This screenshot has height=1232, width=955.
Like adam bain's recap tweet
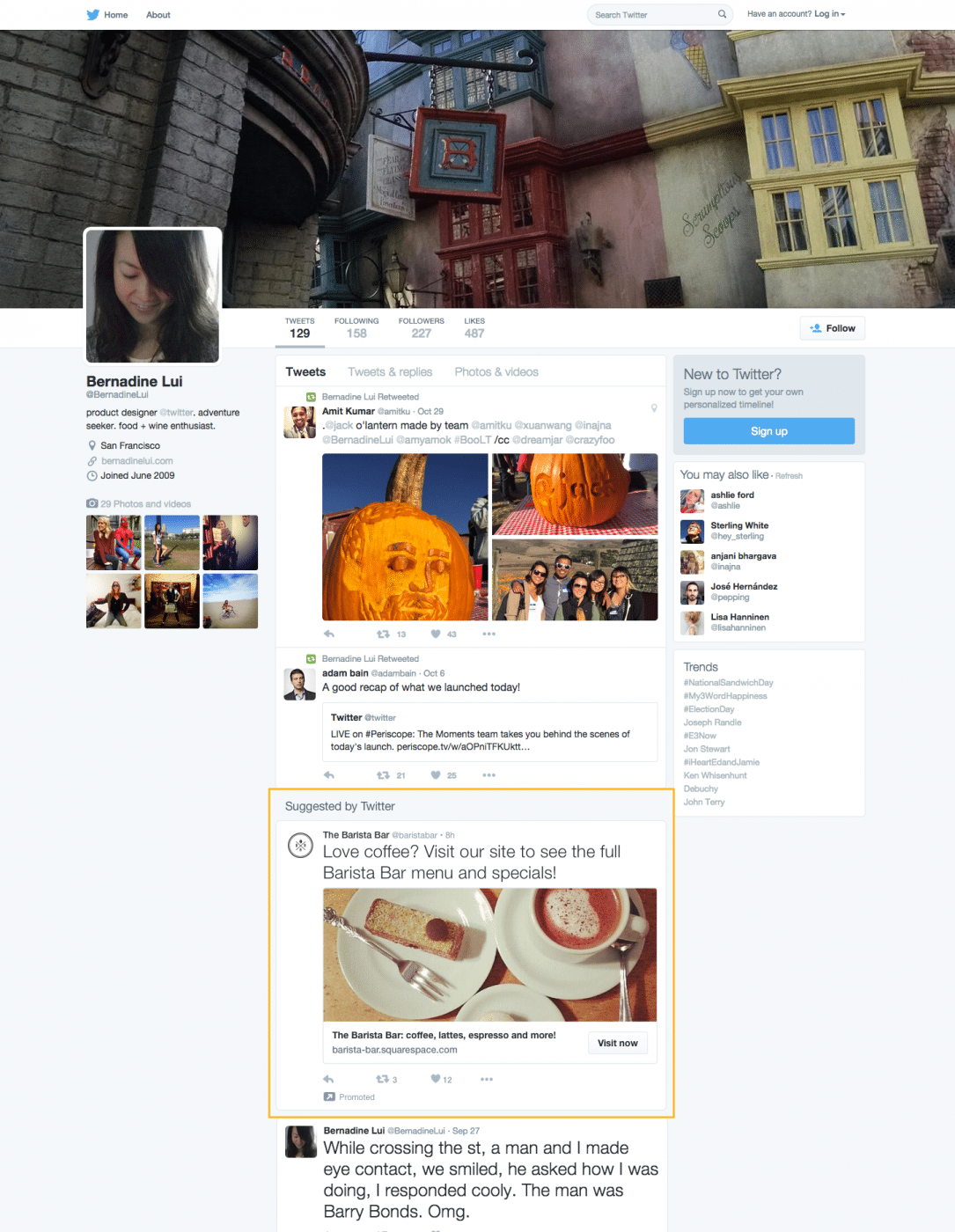(x=436, y=775)
